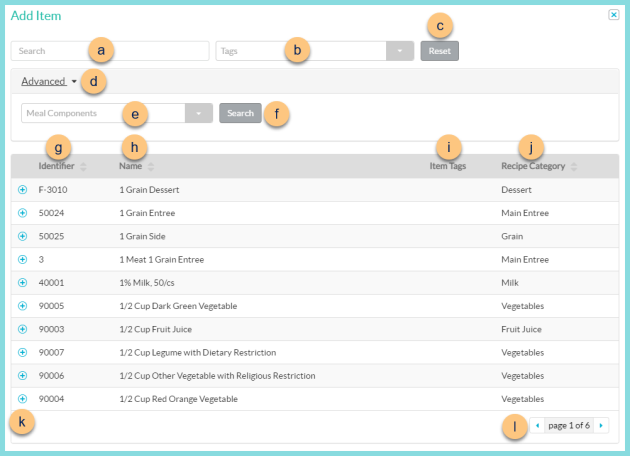Select "1% Milk, 50/cs" name
Image resolution: width=630 pixels, height=456 pixels.
[x=147, y=283]
